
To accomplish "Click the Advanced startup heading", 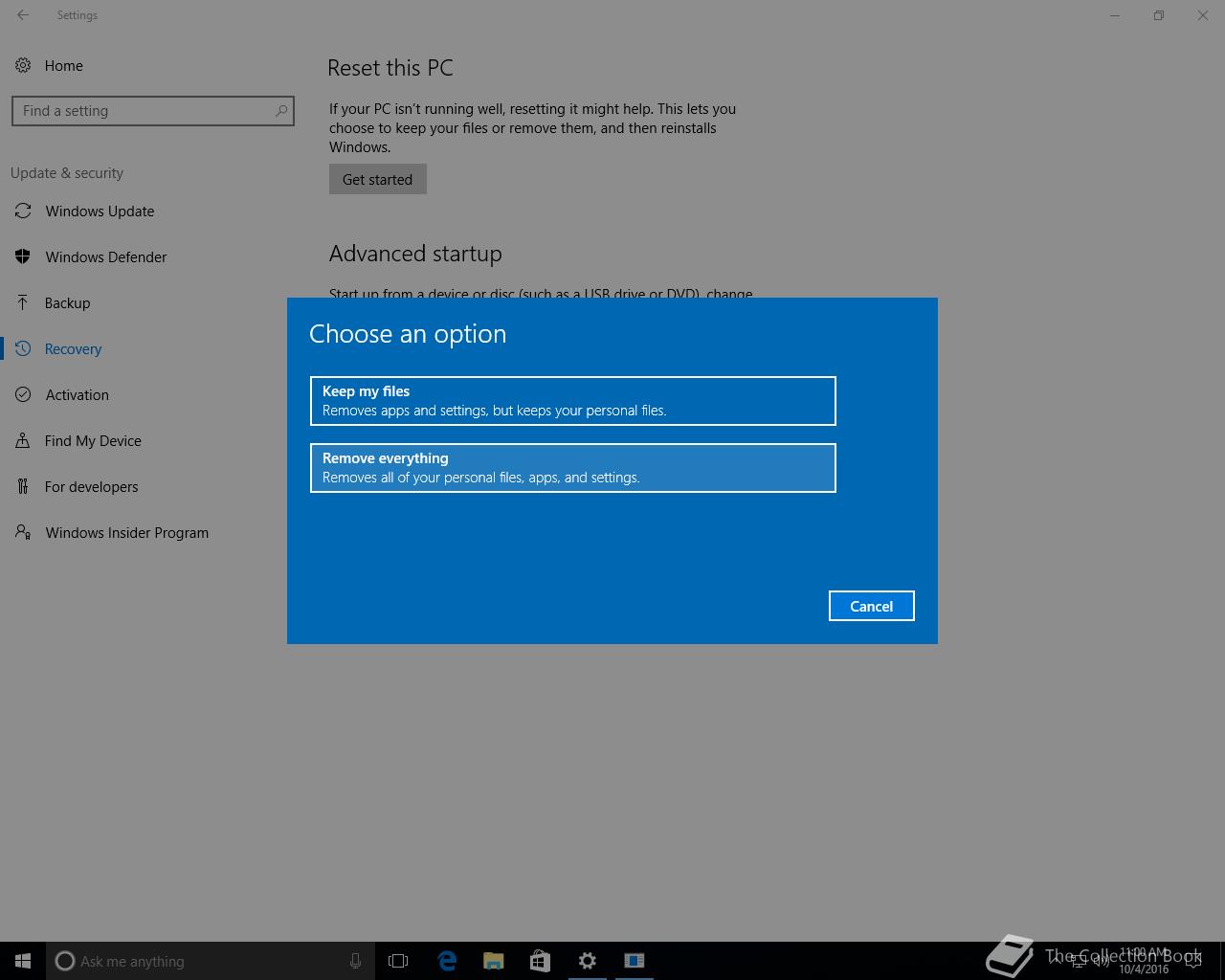I will coord(415,254).
